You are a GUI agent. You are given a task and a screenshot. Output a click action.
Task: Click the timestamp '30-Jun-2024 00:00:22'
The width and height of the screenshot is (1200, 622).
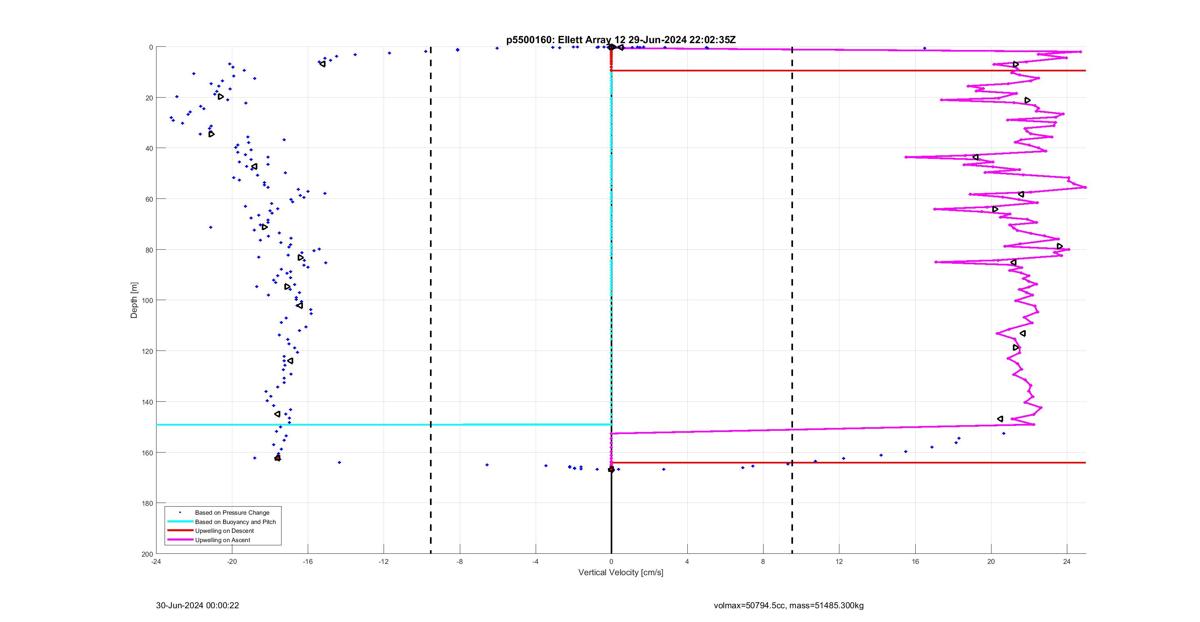[x=198, y=605]
